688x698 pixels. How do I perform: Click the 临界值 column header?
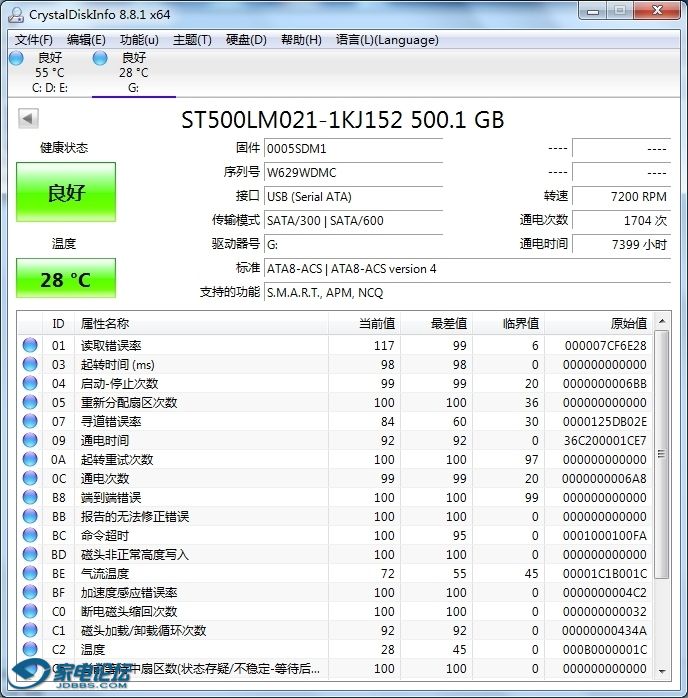pyautogui.click(x=509, y=324)
